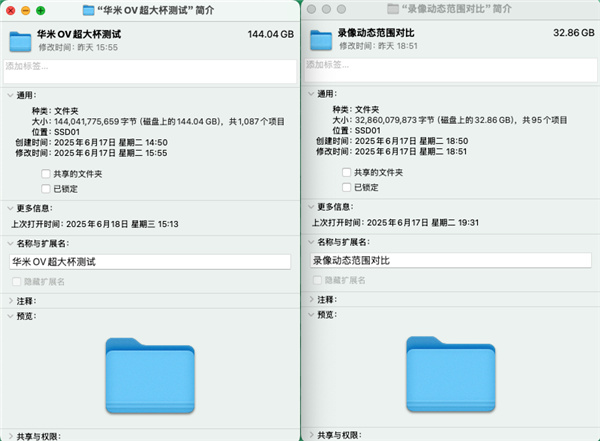Click bold header name 录像动态范围对比

[376, 33]
